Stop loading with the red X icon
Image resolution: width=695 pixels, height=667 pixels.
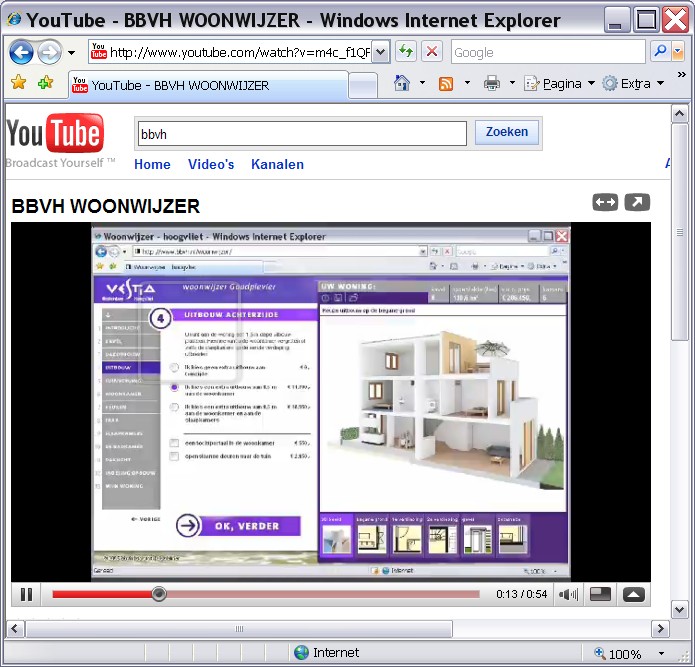pyautogui.click(x=431, y=52)
